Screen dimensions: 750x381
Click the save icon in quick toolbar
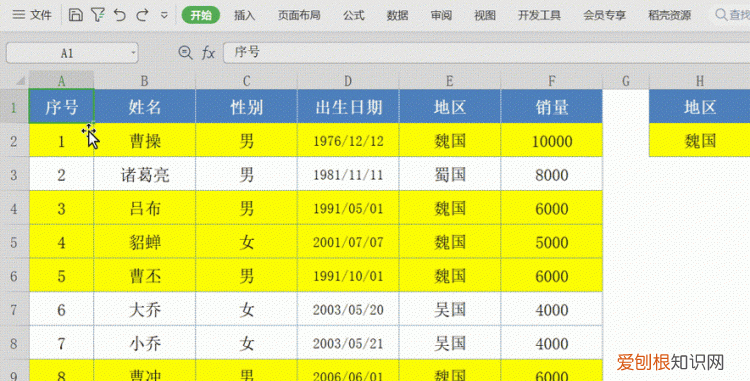(75, 15)
